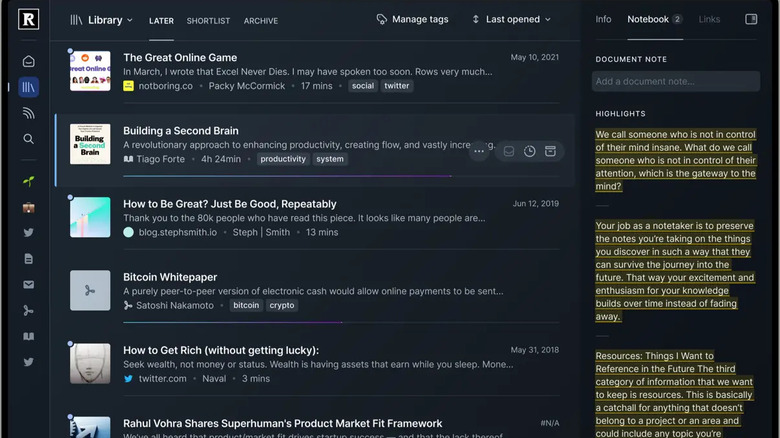Viewport: 780px width, 438px height.
Task: Switch to the Shortlist tab
Action: point(208,21)
